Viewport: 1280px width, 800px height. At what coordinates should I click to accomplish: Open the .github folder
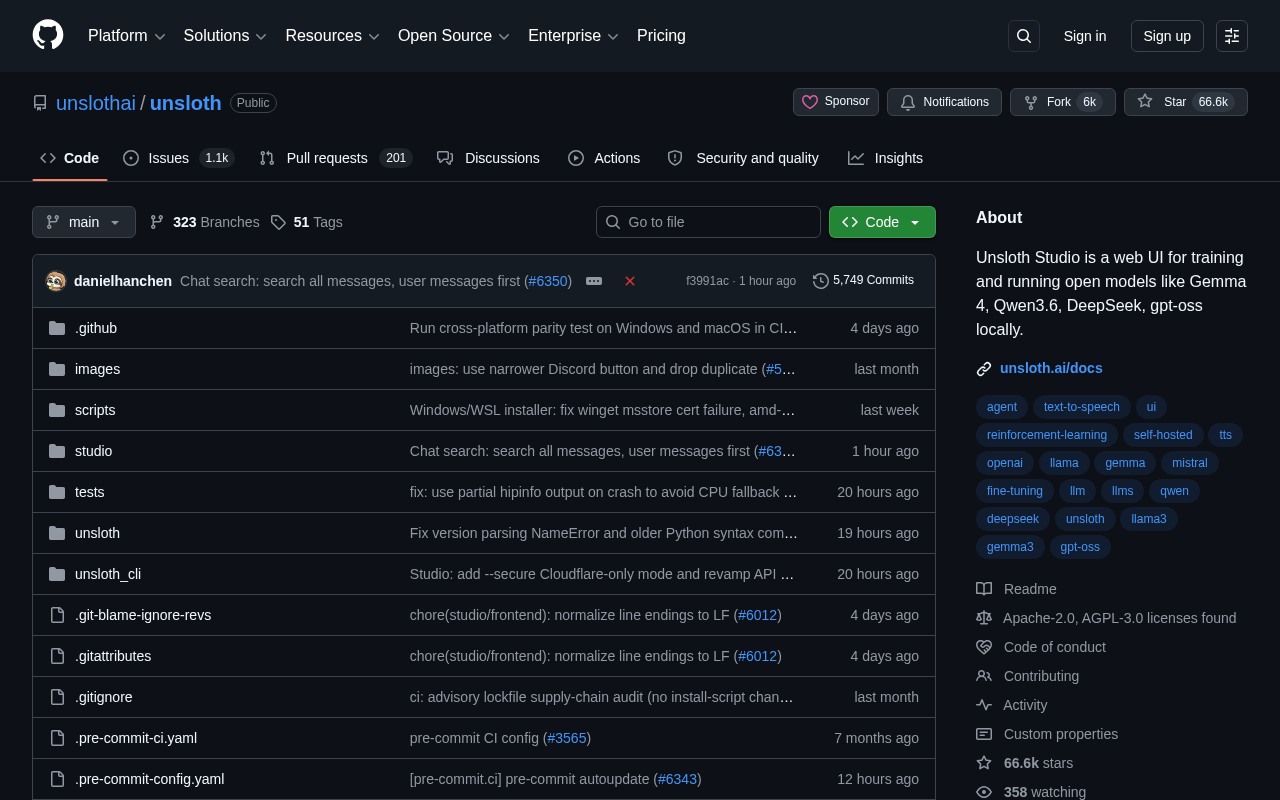pos(96,328)
